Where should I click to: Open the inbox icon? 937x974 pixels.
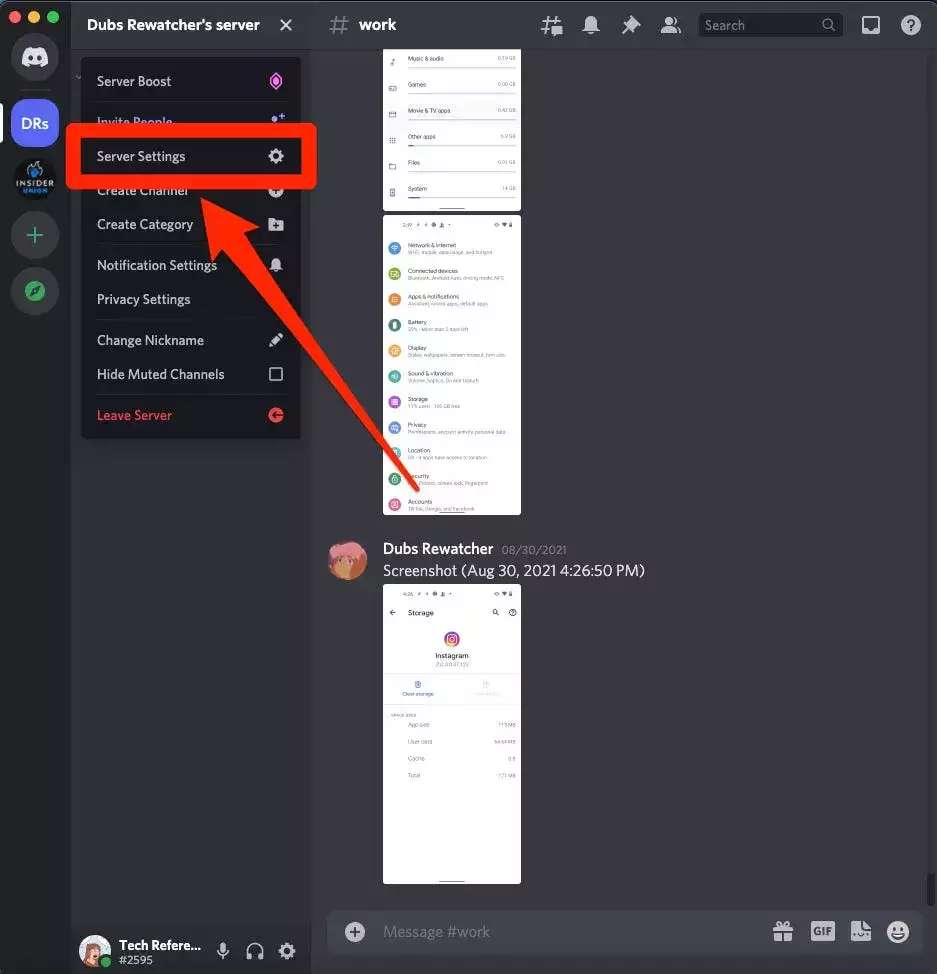point(871,26)
